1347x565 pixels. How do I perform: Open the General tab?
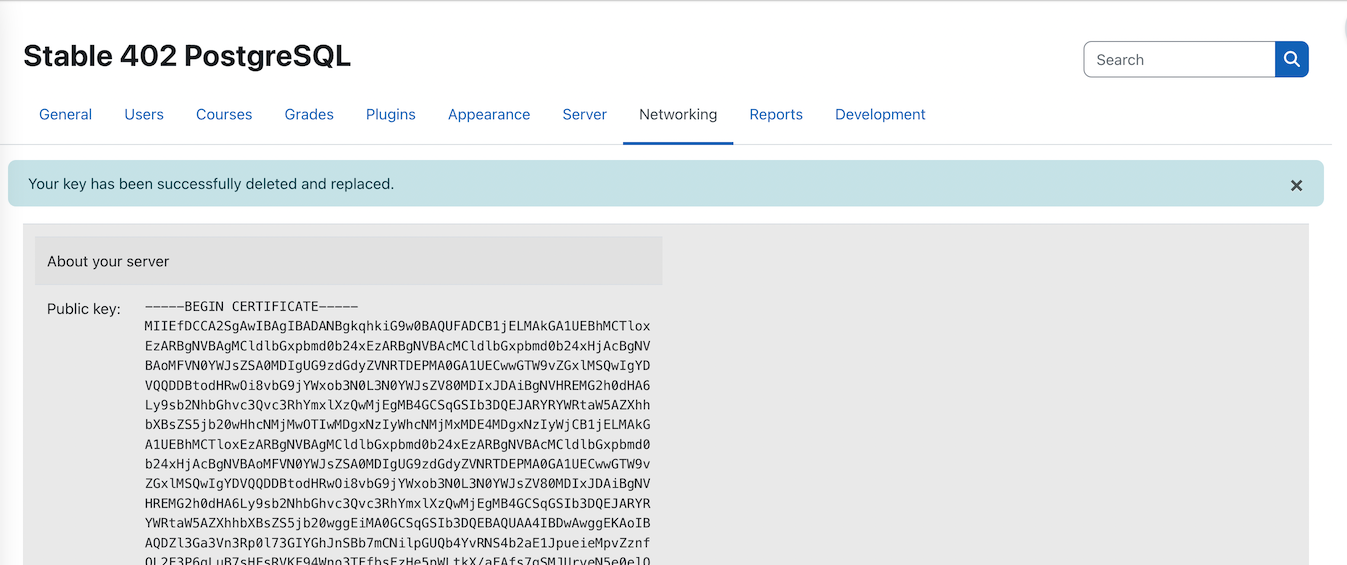tap(66, 114)
